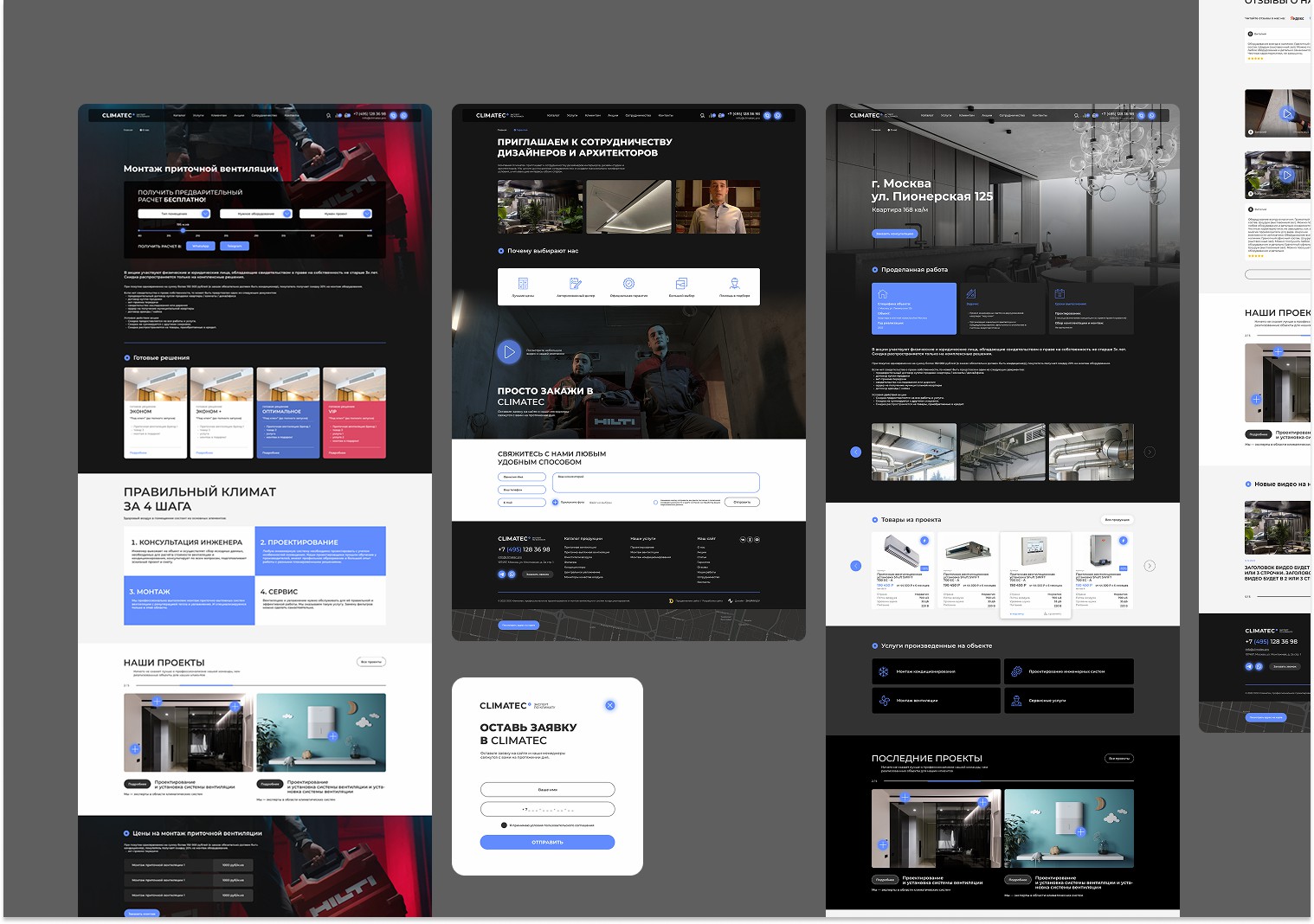
Task: Click the technician icon for 'Сервисные услуги'
Action: [1016, 701]
